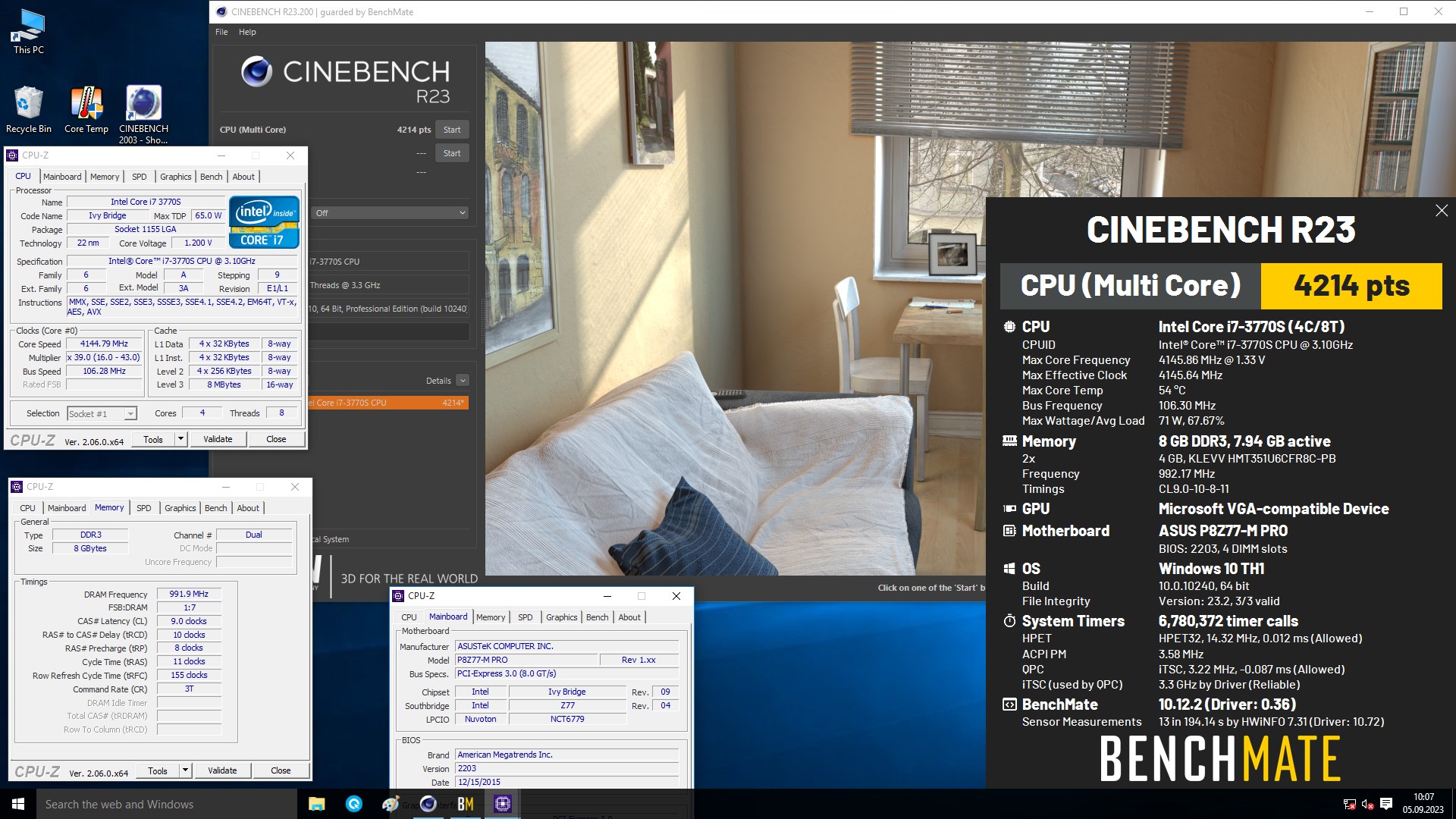1456x819 pixels.
Task: Open File Explorer from taskbar
Action: tap(317, 804)
